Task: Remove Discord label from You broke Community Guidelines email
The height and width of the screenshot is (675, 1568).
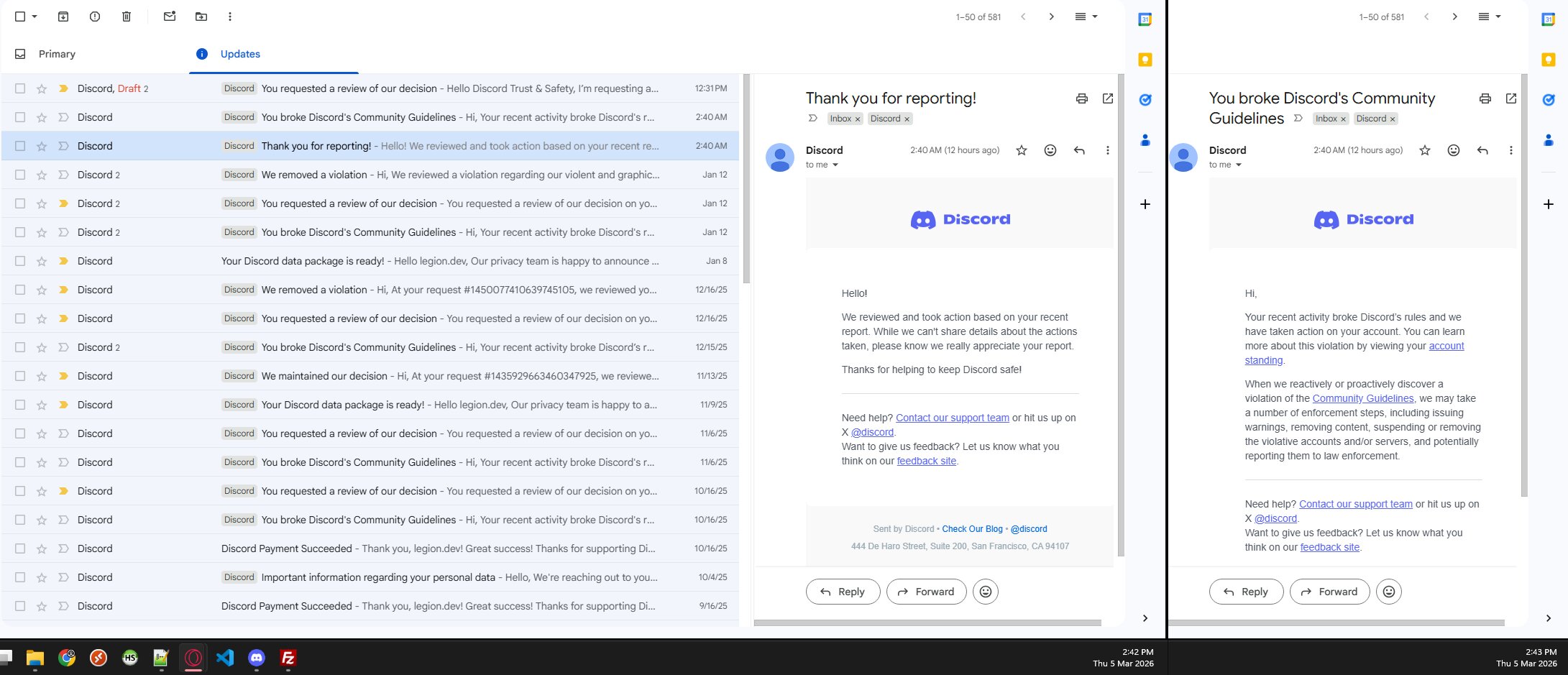Action: tap(1393, 119)
